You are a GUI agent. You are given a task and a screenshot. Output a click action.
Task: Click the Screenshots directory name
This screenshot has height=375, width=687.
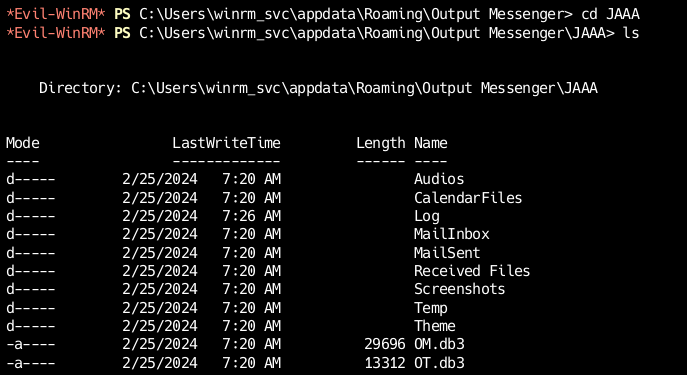coord(460,289)
